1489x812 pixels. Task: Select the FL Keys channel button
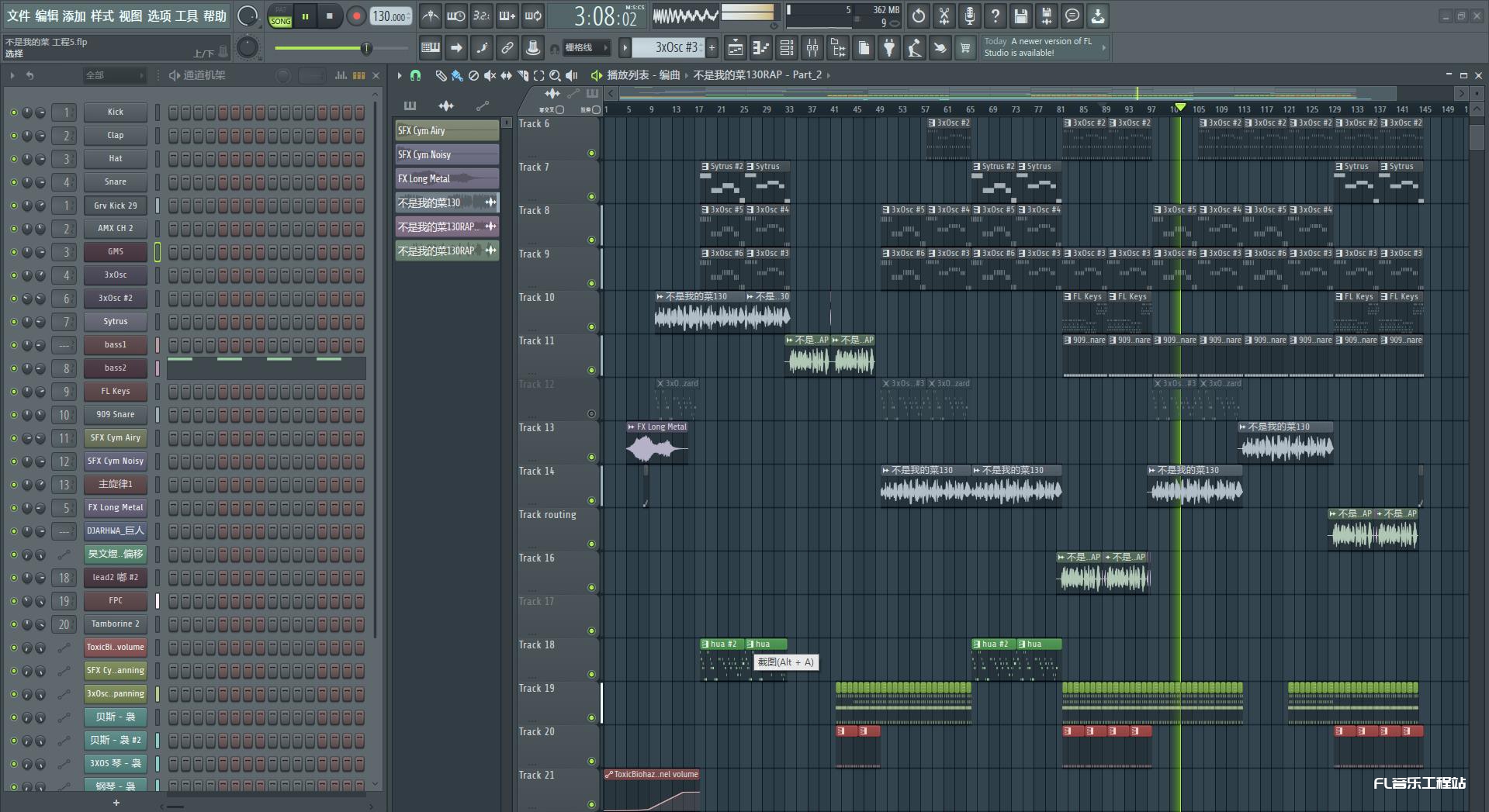(116, 391)
